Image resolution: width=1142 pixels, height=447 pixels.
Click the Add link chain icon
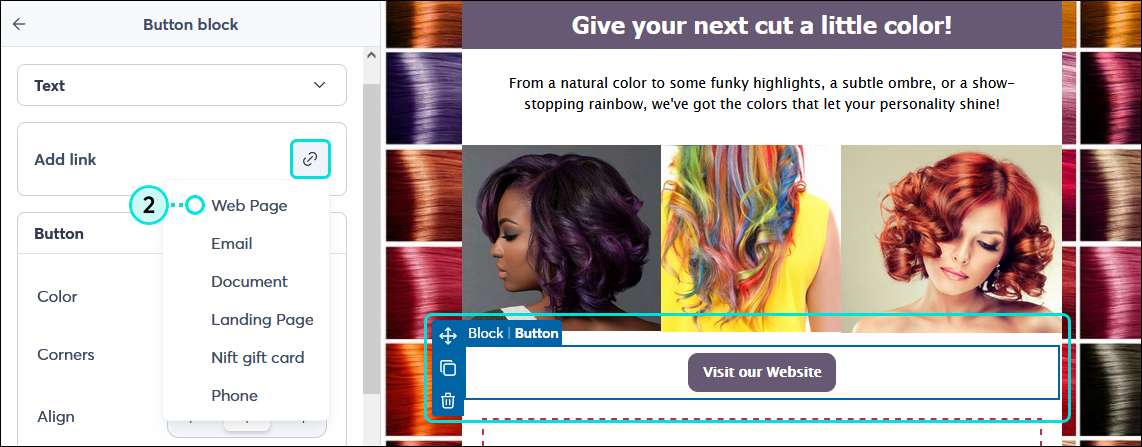tap(310, 159)
